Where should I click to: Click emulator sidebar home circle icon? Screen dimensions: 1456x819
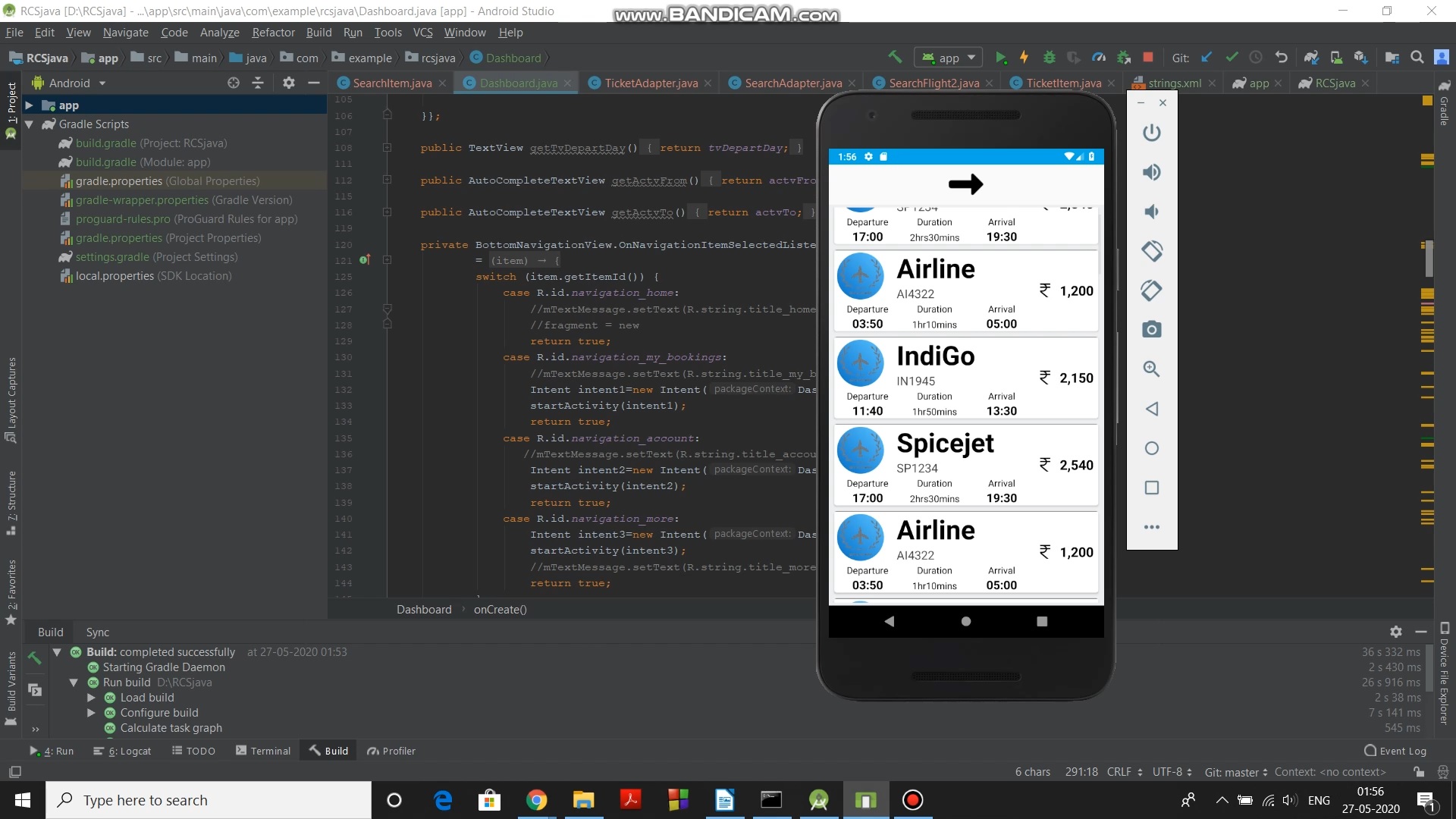1152,448
